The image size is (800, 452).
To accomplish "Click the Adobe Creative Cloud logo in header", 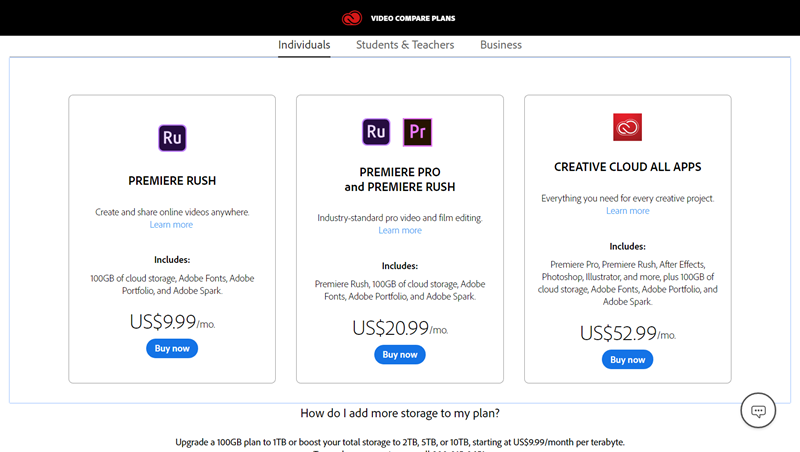I will click(x=351, y=17).
